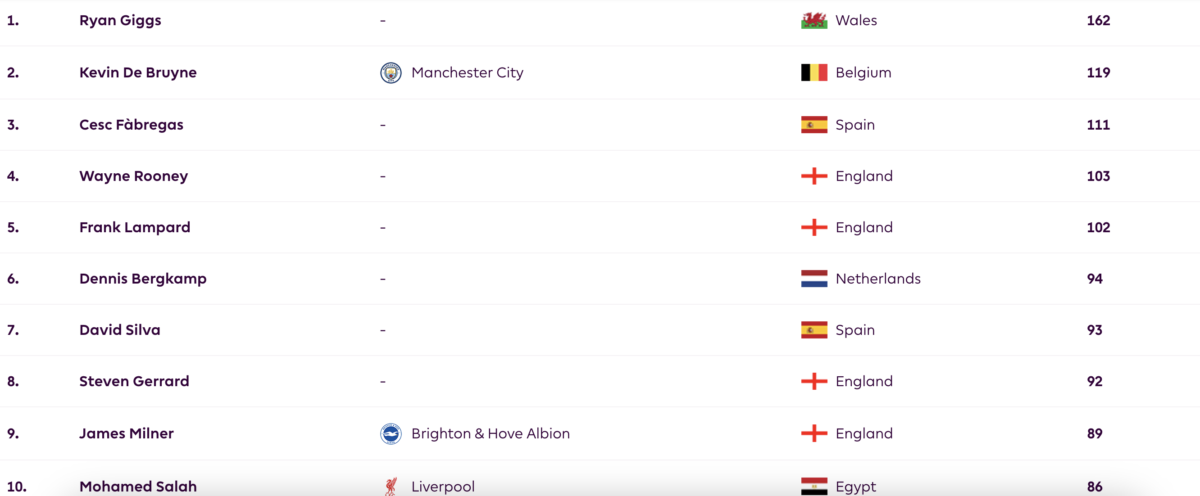Image resolution: width=1200 pixels, height=496 pixels.
Task: Click the Netherlands flag icon
Action: [x=814, y=279]
